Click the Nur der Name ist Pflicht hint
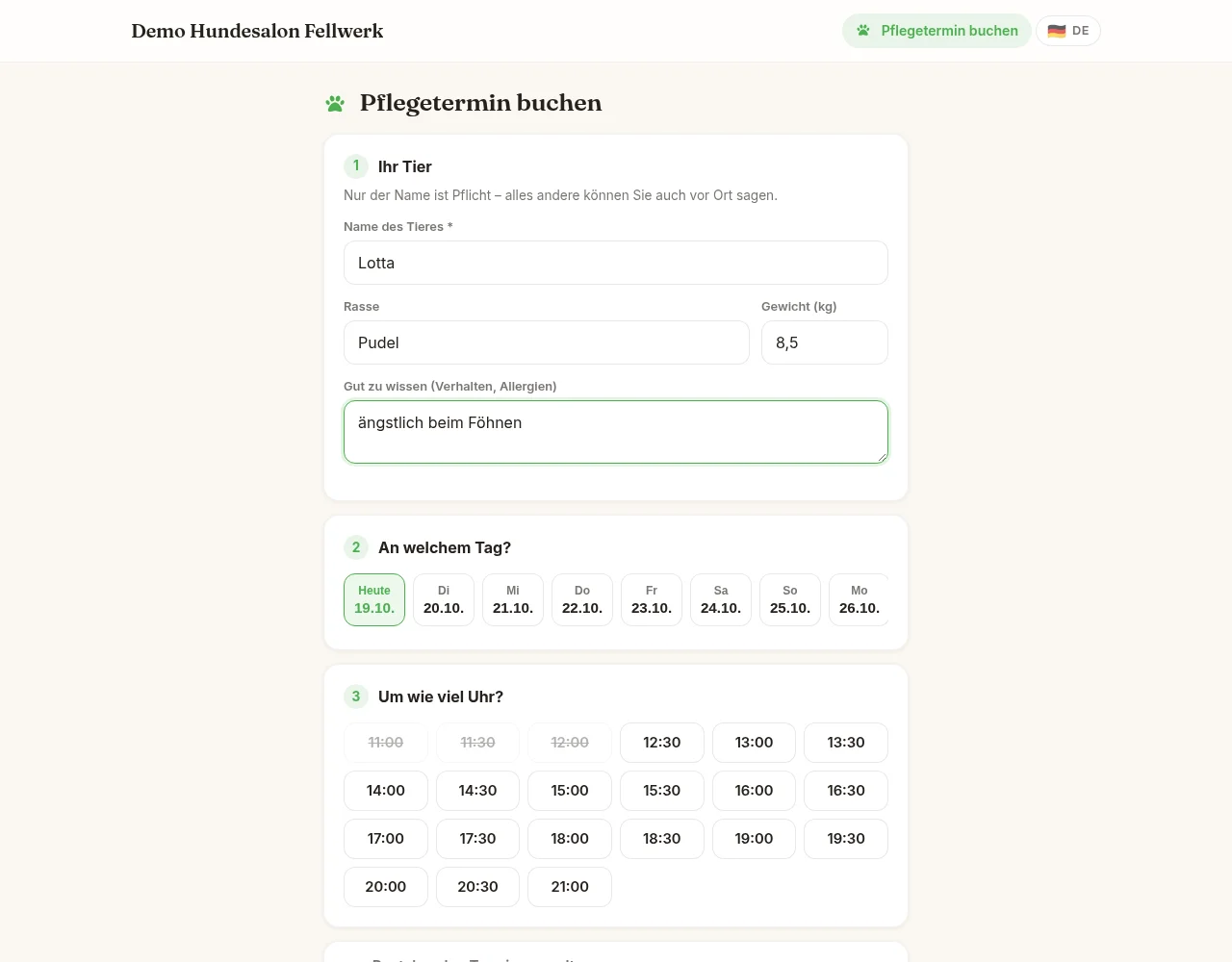This screenshot has height=962, width=1232. click(560, 195)
